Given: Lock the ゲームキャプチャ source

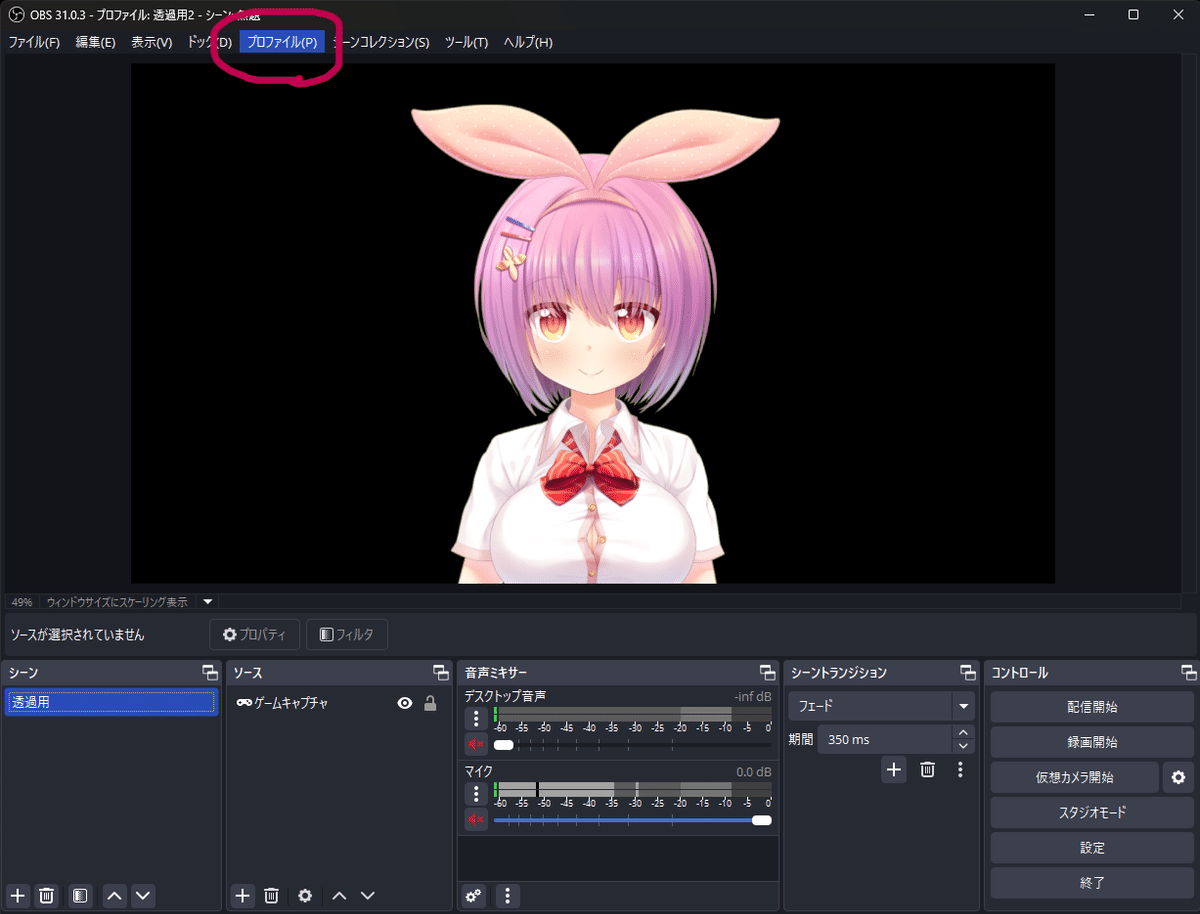Looking at the screenshot, I should [x=430, y=703].
